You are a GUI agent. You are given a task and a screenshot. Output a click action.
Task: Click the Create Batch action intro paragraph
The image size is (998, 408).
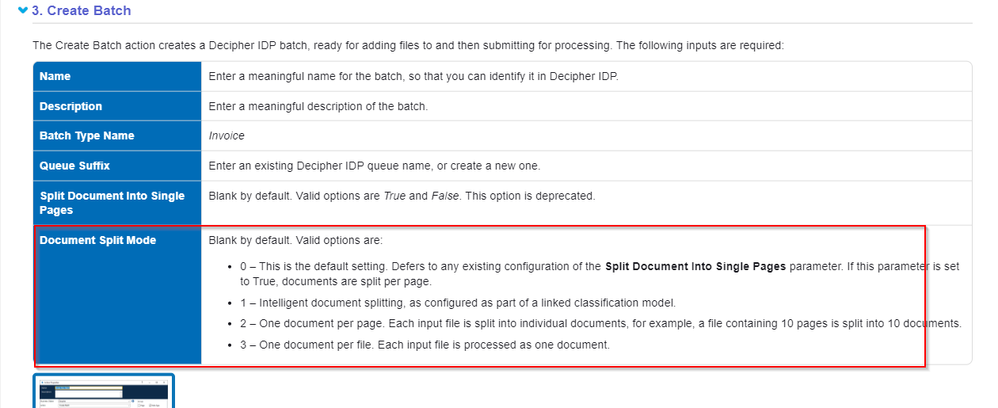[408, 46]
